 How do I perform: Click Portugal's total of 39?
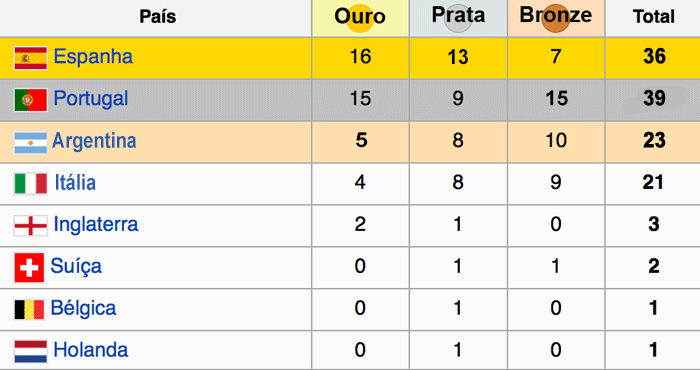[654, 98]
